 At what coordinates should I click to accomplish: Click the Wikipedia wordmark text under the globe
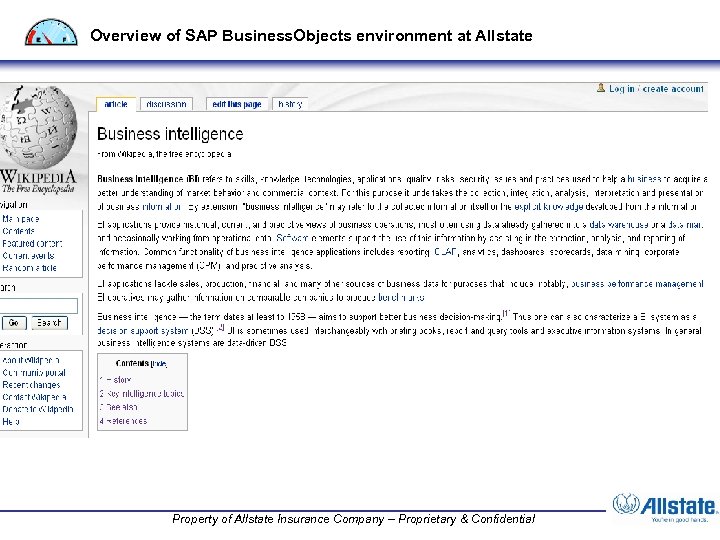[39, 177]
